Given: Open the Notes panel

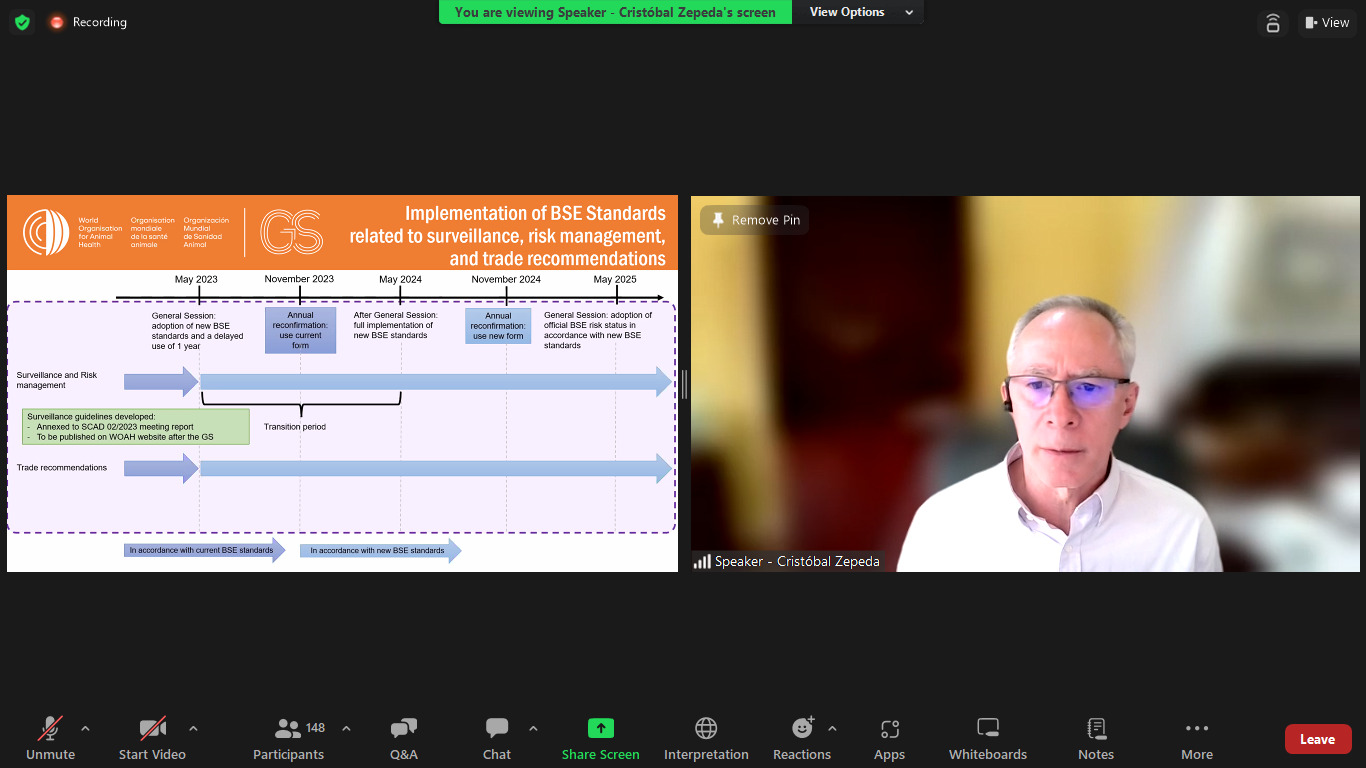Looking at the screenshot, I should (1096, 738).
